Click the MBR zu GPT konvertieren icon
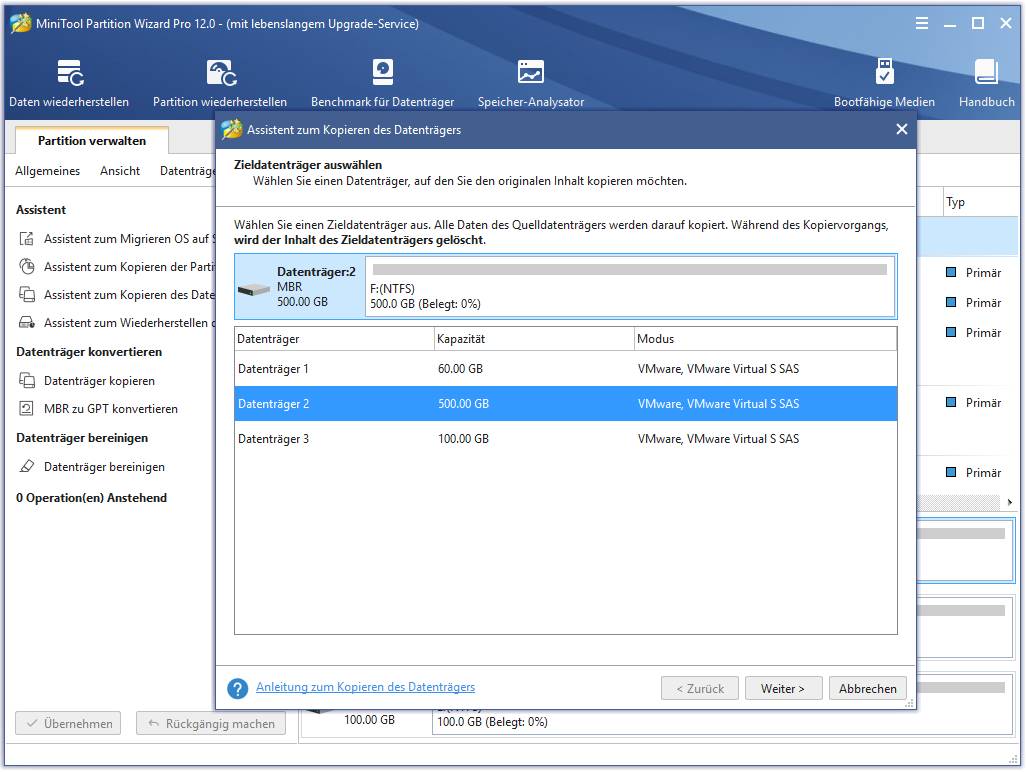The image size is (1026, 772). [27, 409]
